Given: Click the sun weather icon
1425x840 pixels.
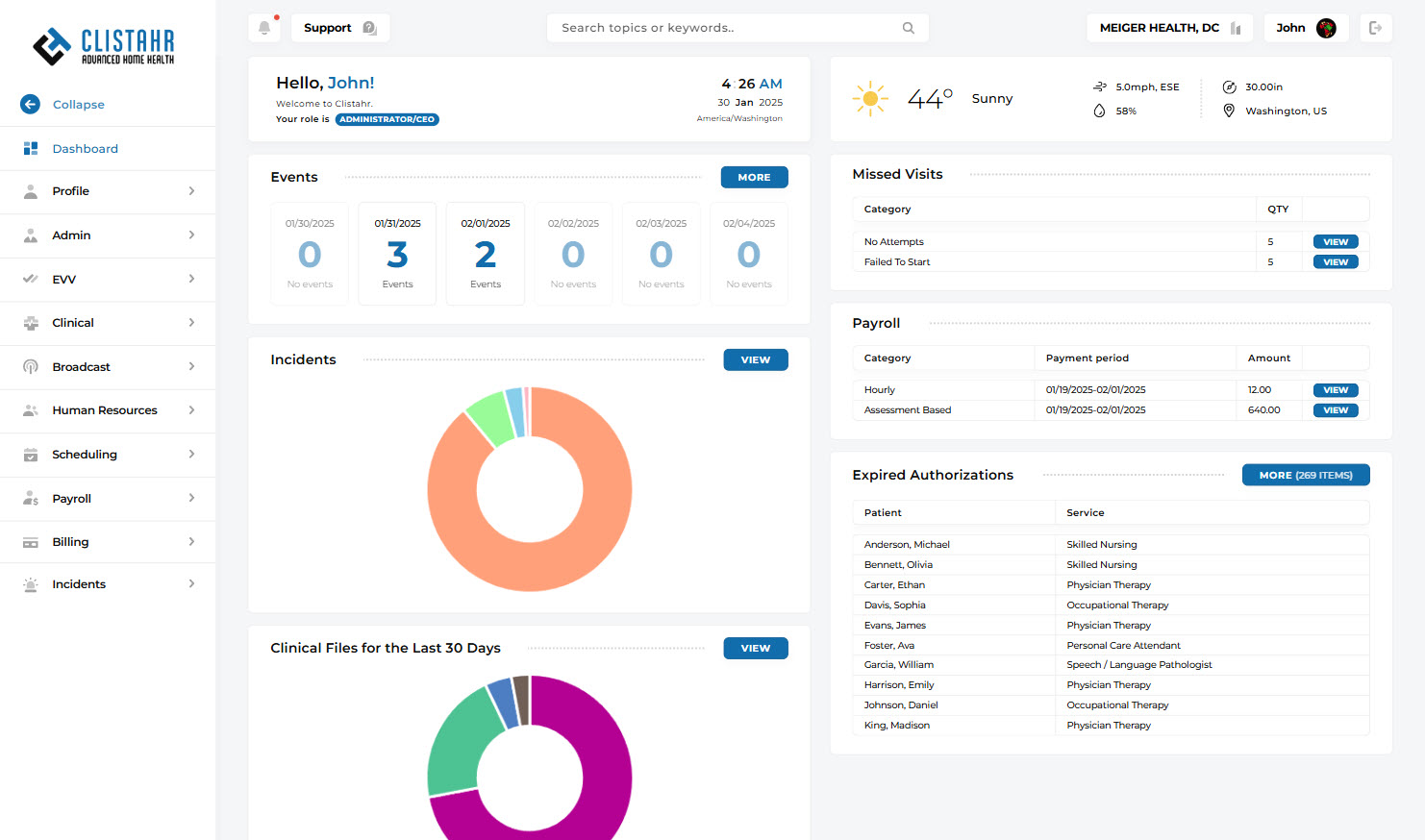Looking at the screenshot, I should coord(870,98).
